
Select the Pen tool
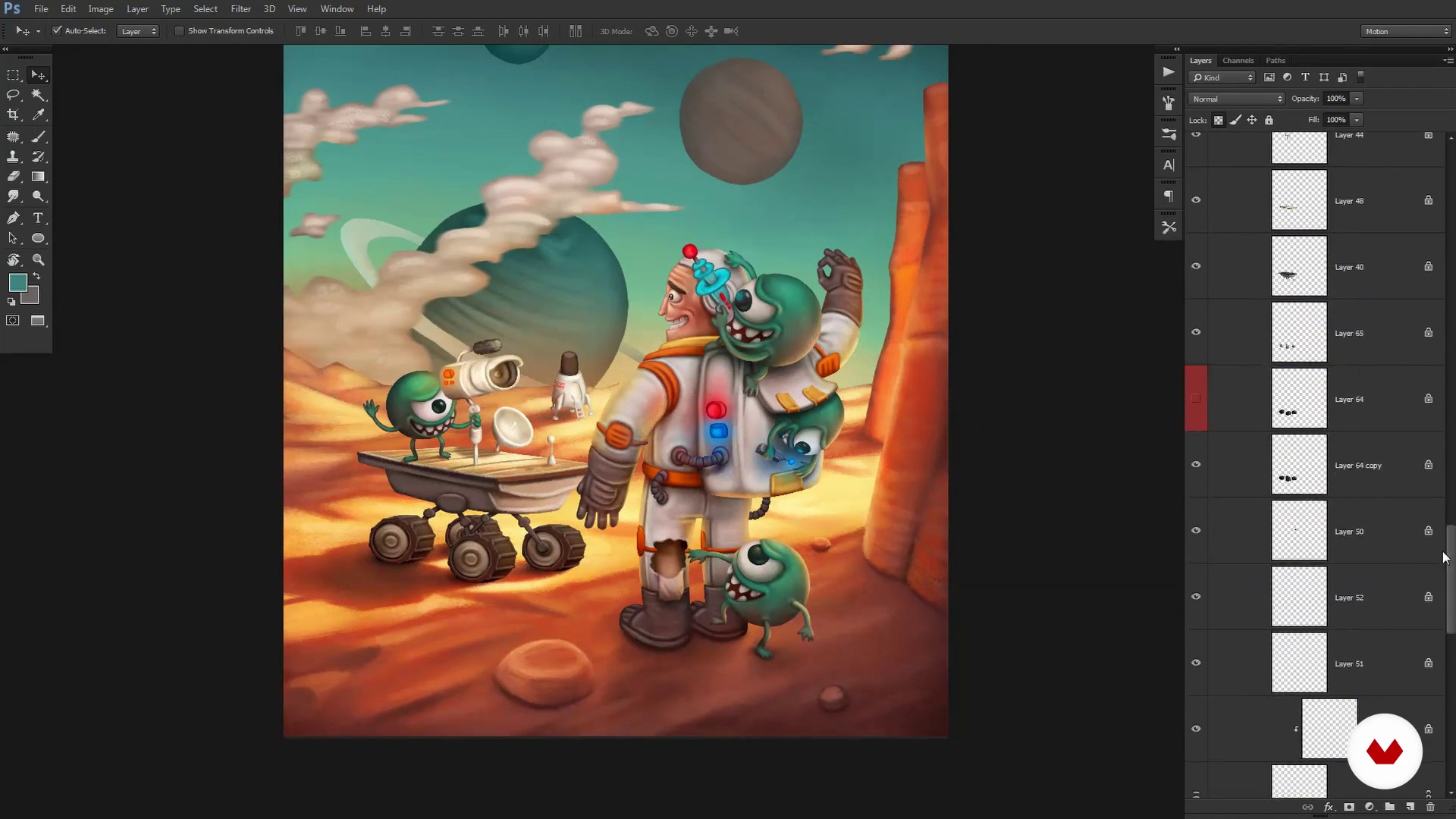(x=13, y=218)
